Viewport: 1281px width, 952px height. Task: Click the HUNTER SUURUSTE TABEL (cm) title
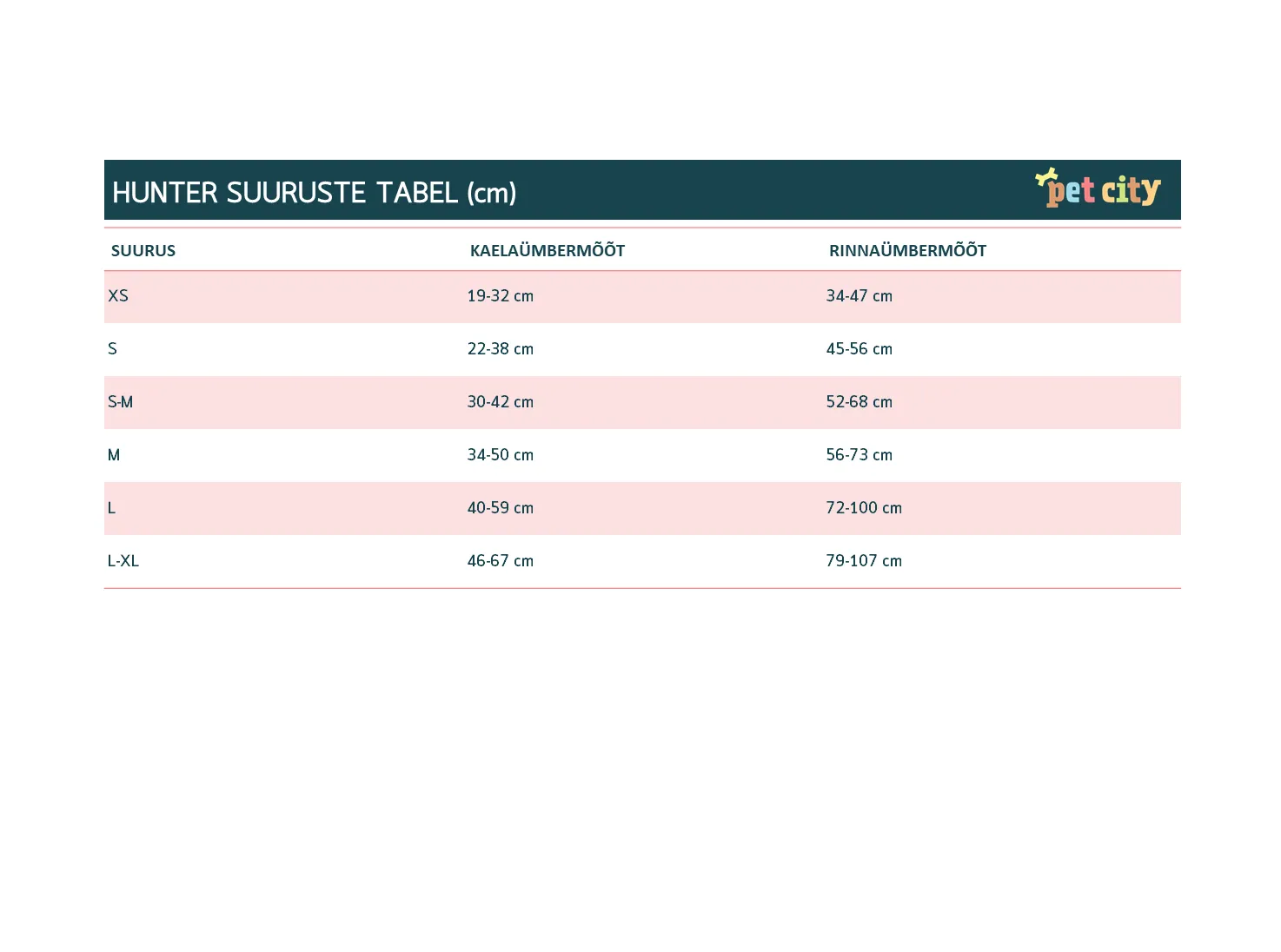314,192
